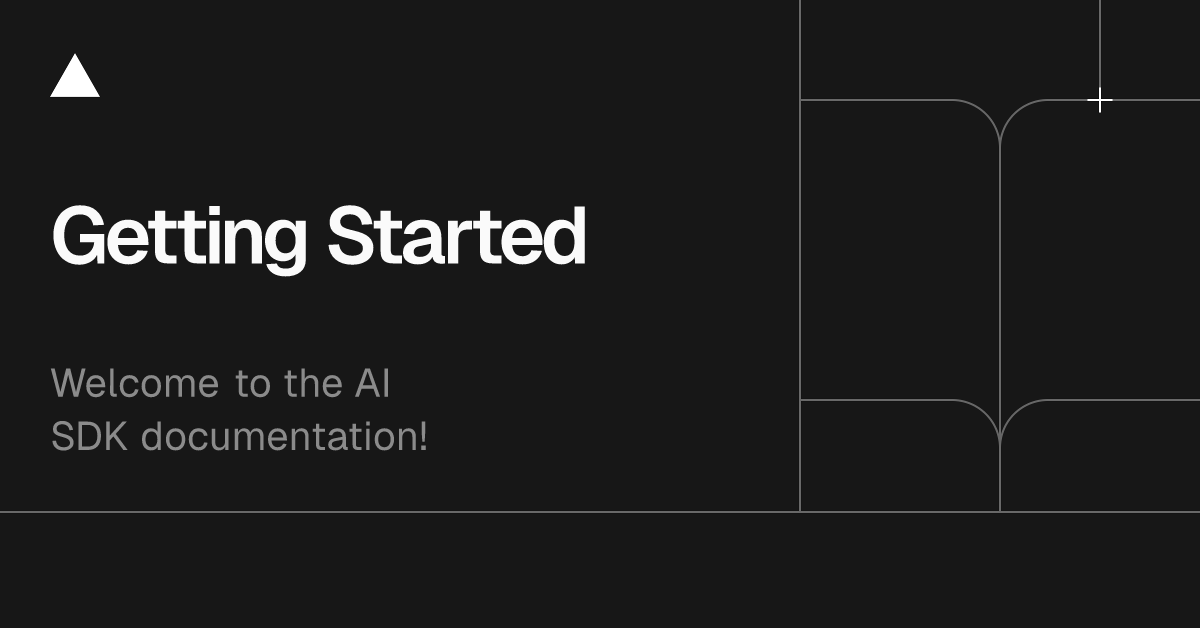The width and height of the screenshot is (1200, 628).
Task: Click the full-width horizontal divider line
Action: click(x=600, y=511)
